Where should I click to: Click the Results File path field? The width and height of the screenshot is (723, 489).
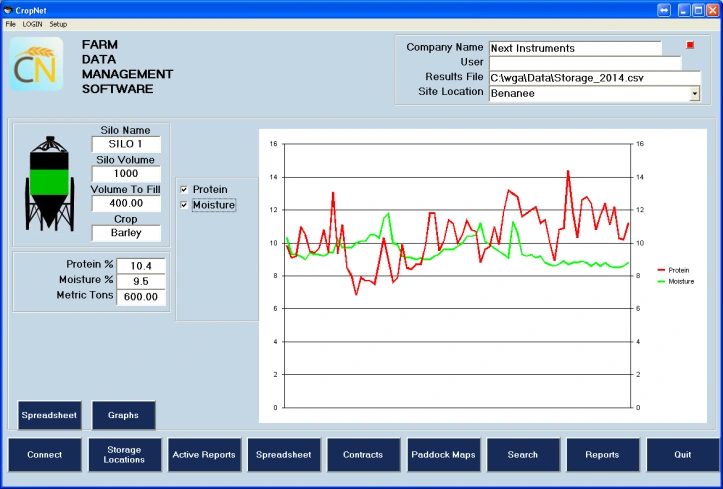pyautogui.click(x=594, y=78)
